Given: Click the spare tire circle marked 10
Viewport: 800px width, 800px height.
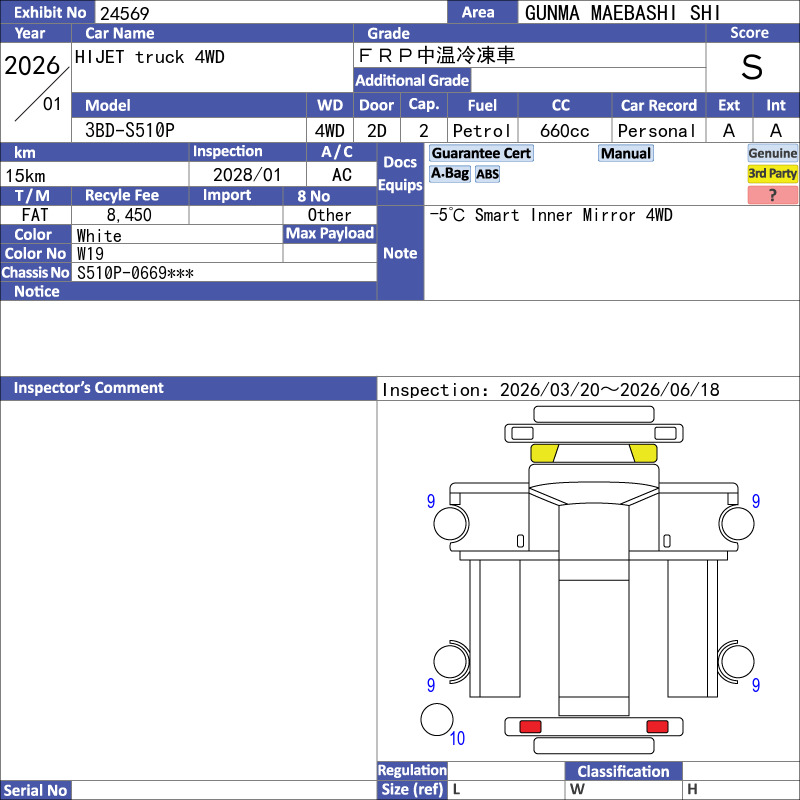Looking at the screenshot, I should pos(437,719).
